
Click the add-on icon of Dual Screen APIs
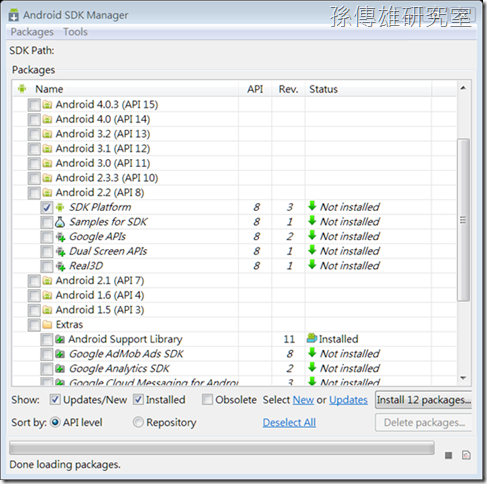tap(60, 252)
